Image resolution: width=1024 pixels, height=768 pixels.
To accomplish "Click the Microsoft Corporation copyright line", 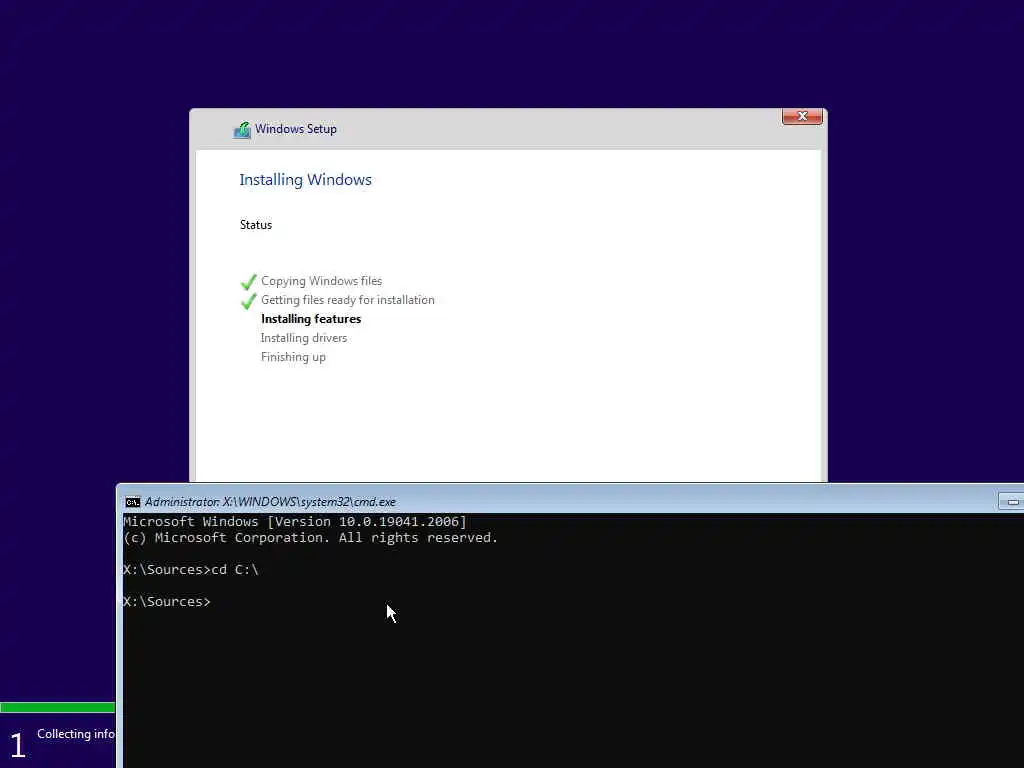I will [x=310, y=537].
